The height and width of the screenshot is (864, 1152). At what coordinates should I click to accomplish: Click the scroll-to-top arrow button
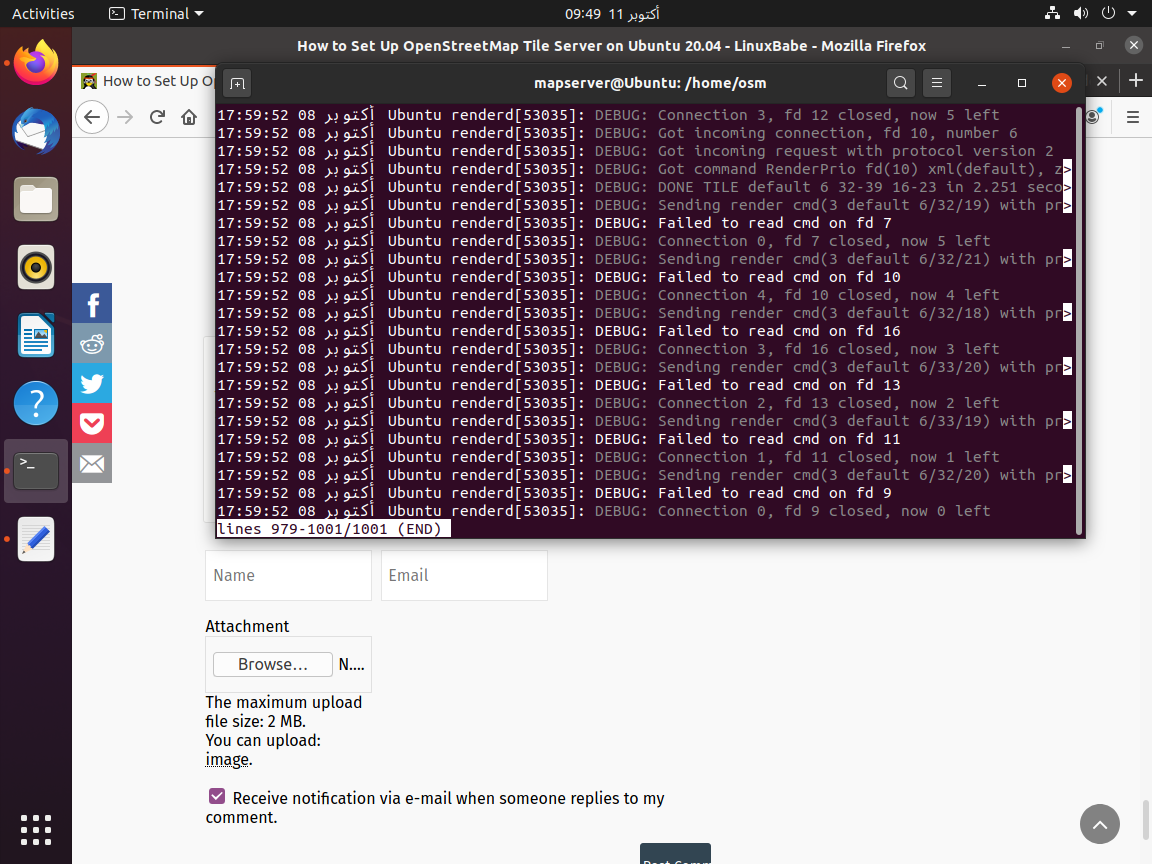pos(1099,824)
